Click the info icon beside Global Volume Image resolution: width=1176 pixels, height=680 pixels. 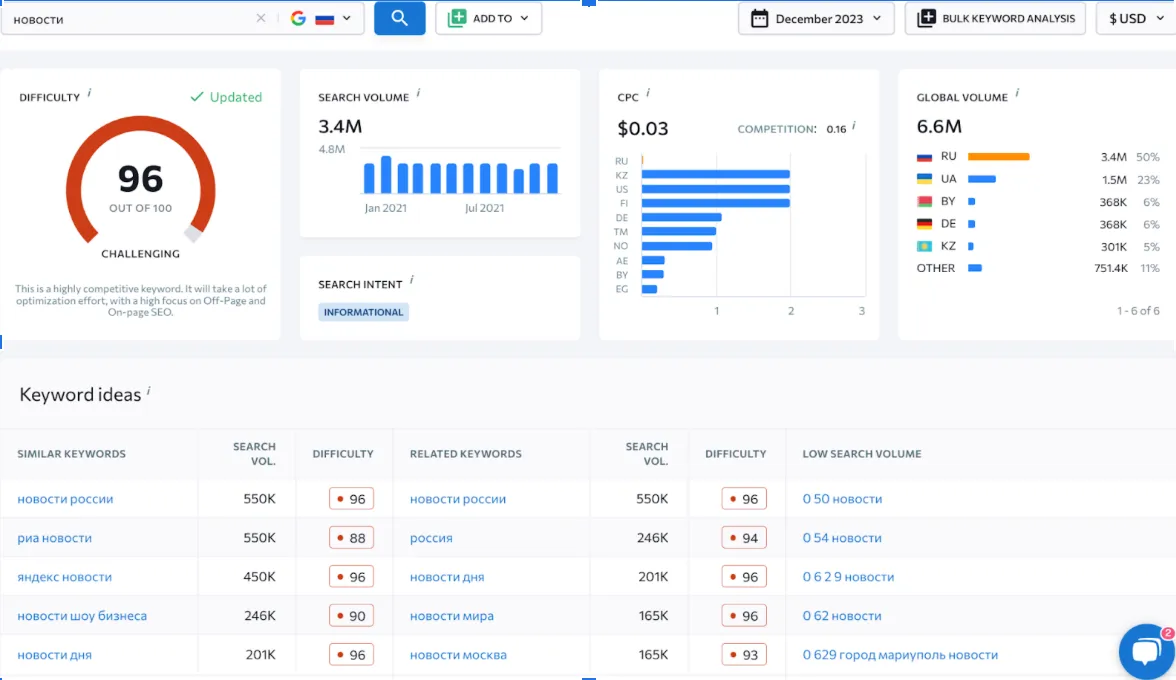coord(1017,93)
